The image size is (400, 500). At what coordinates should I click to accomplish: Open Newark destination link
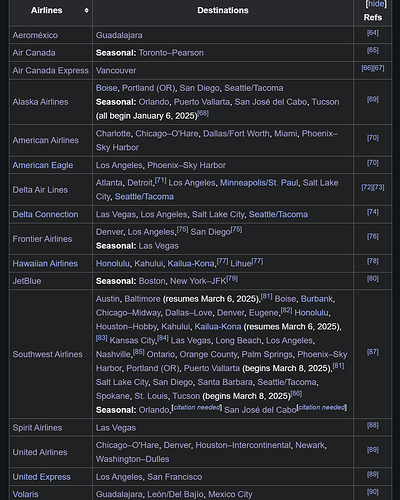[310, 445]
